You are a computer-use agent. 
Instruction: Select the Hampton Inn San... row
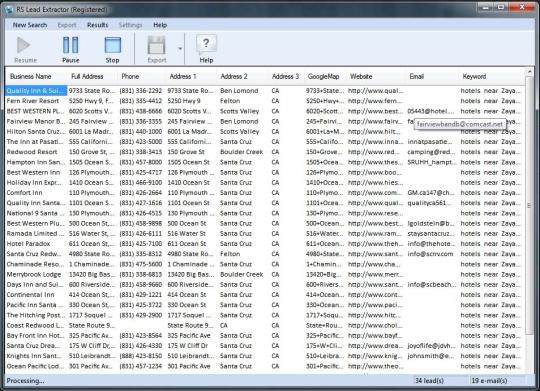tap(265, 162)
